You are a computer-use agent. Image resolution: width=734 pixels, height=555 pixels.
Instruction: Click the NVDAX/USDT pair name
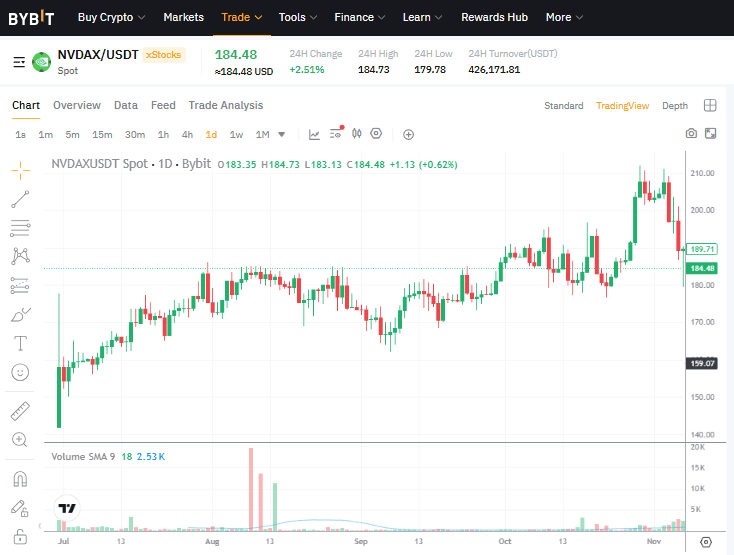point(98,55)
